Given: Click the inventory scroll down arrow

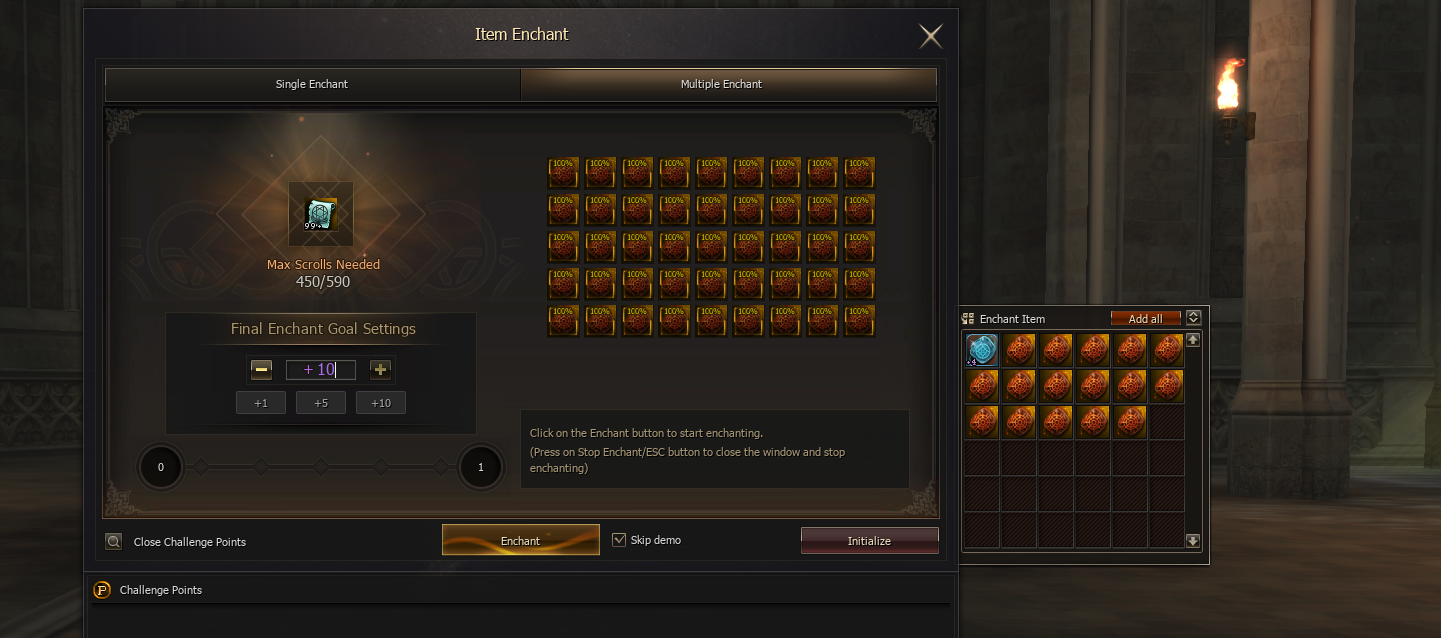Looking at the screenshot, I should 1193,541.
